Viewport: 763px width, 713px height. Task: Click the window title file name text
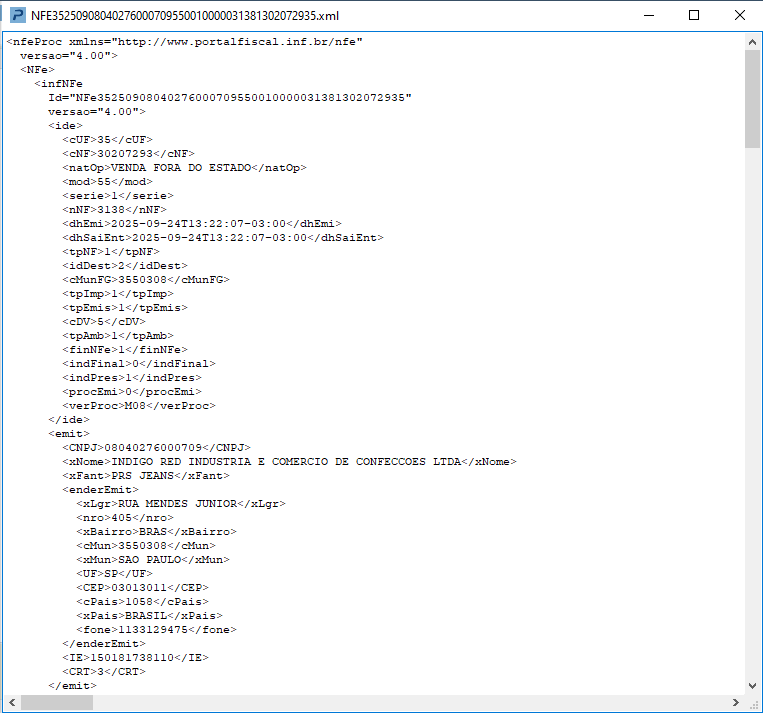click(185, 16)
